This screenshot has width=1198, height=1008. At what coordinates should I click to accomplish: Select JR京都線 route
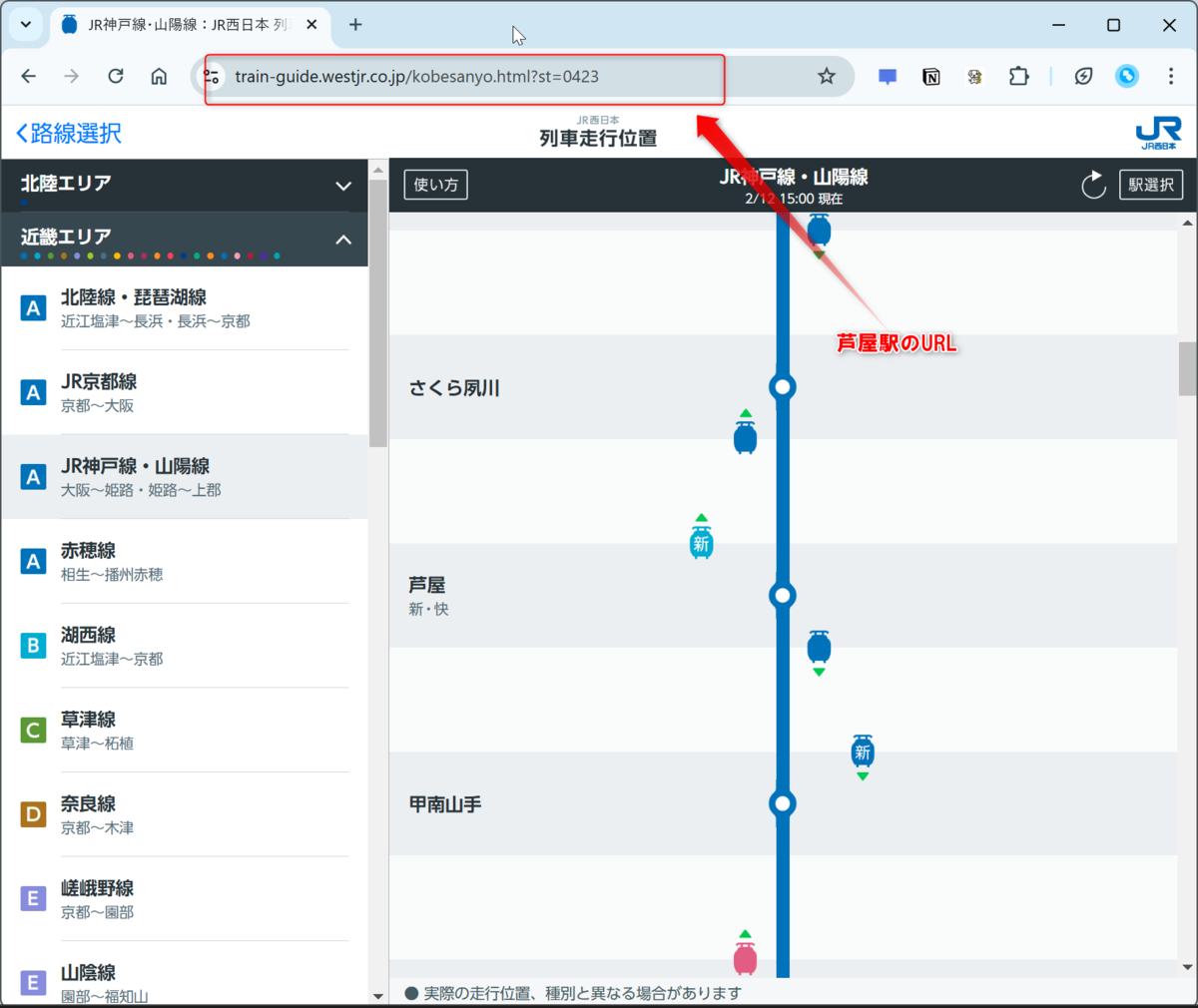pyautogui.click(x=185, y=392)
